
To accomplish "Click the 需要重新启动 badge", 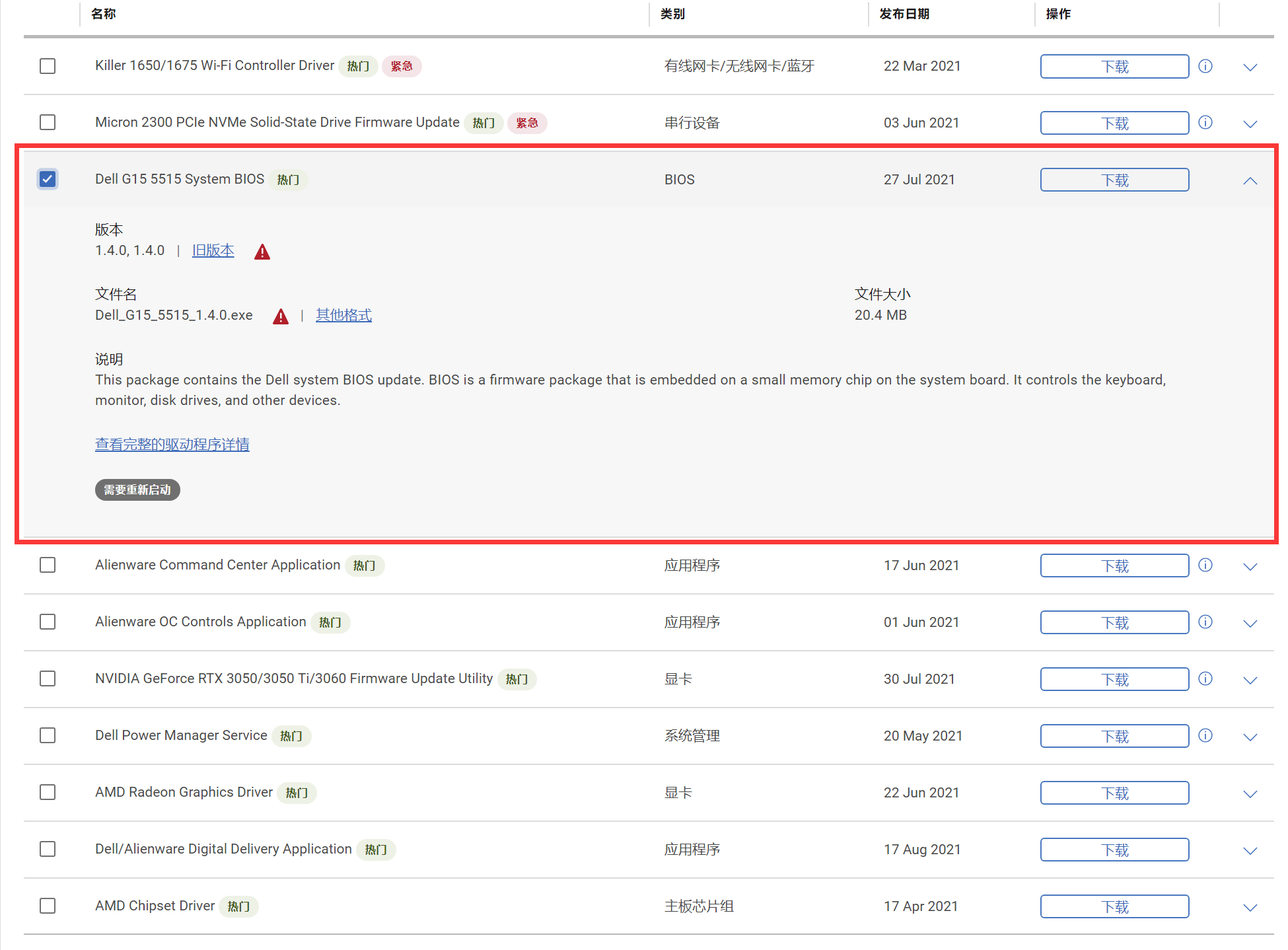I will pos(137,490).
